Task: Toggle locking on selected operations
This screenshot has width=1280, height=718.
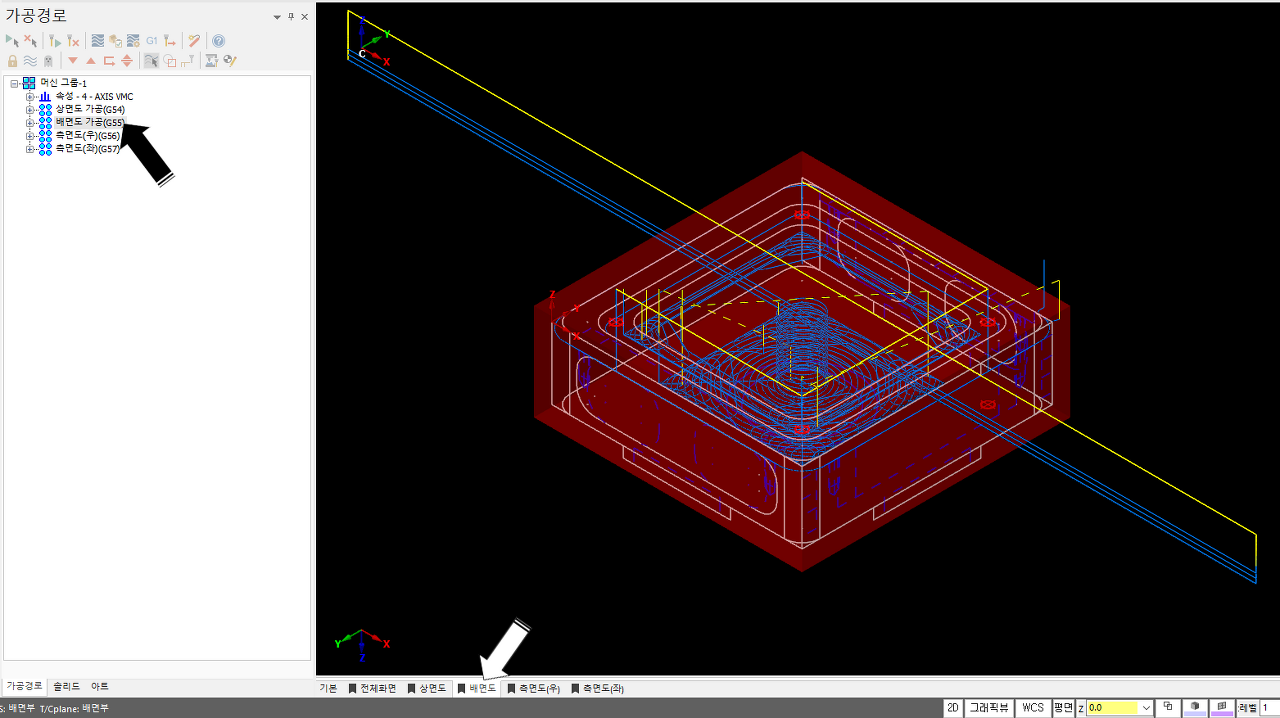Action: coord(12,61)
